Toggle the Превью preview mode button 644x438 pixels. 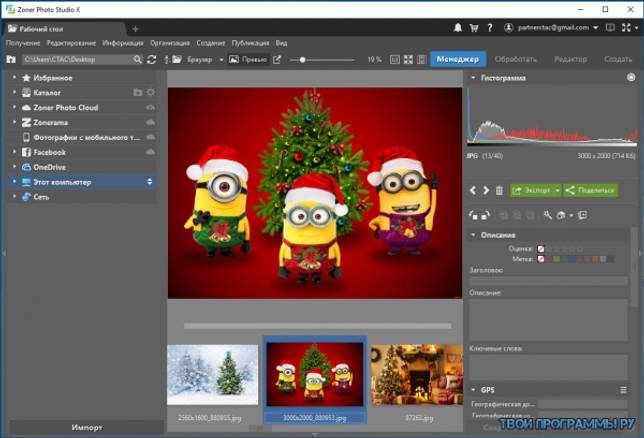(248, 60)
